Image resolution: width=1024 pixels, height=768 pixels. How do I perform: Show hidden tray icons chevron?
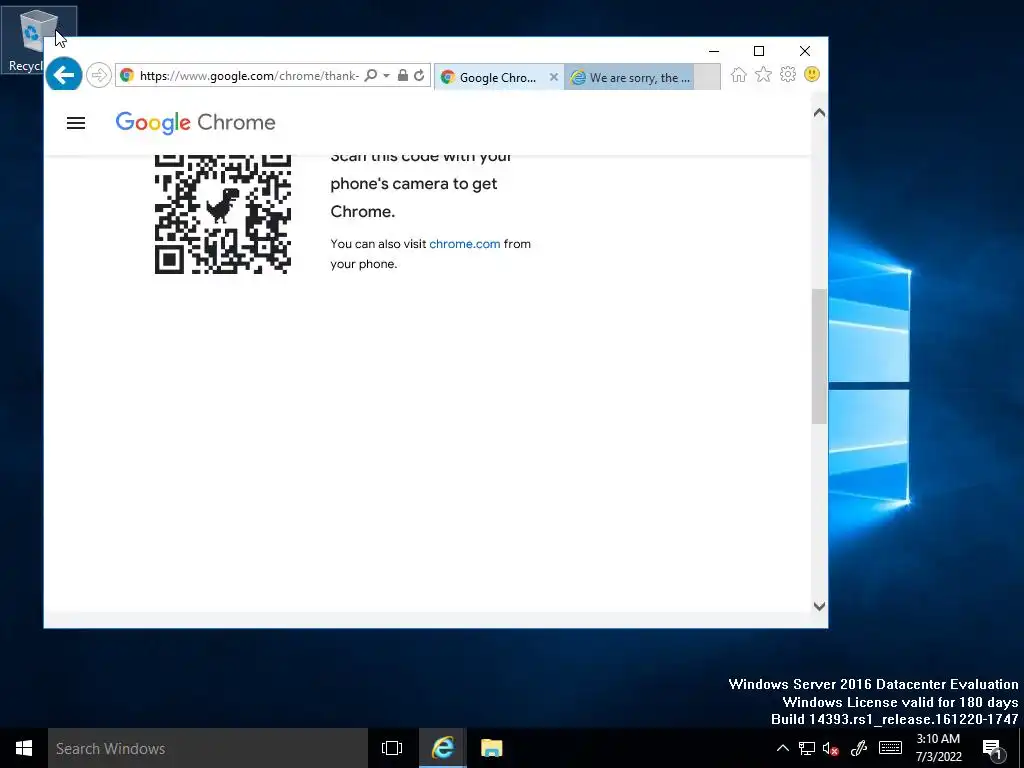[782, 748]
